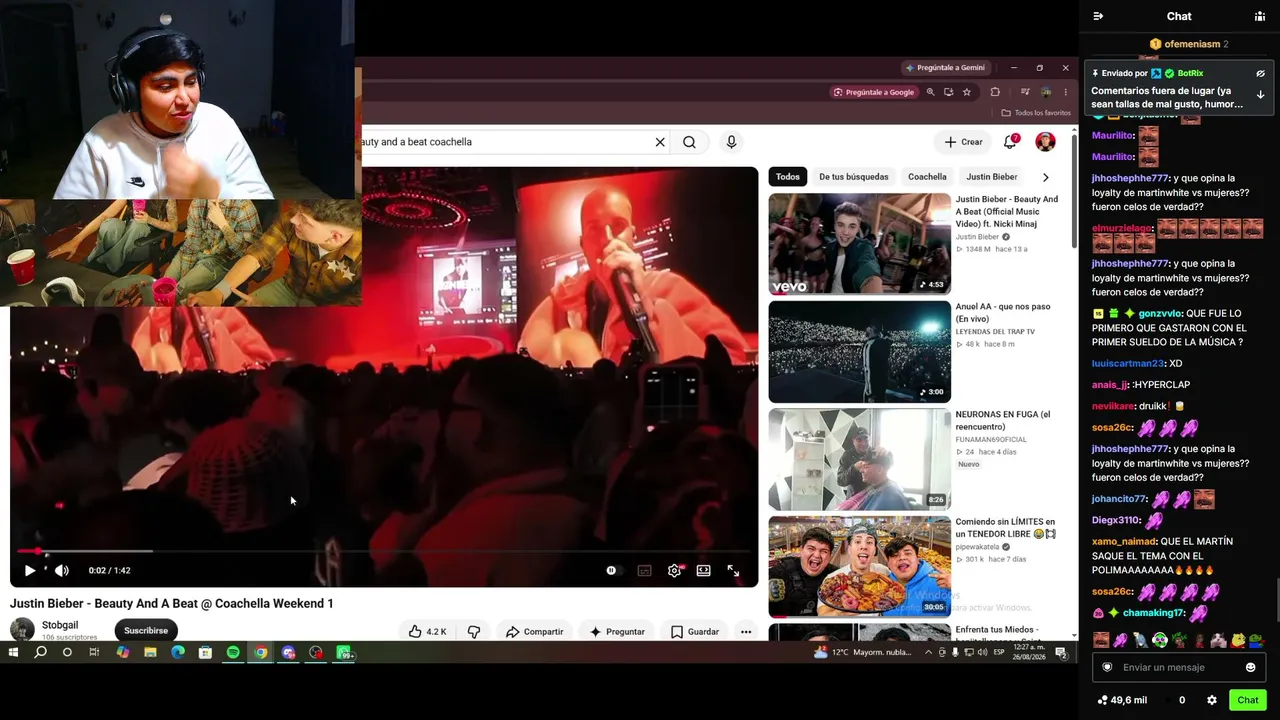The width and height of the screenshot is (1280, 720).
Task: Click the Crear button on YouTube
Action: (x=964, y=142)
